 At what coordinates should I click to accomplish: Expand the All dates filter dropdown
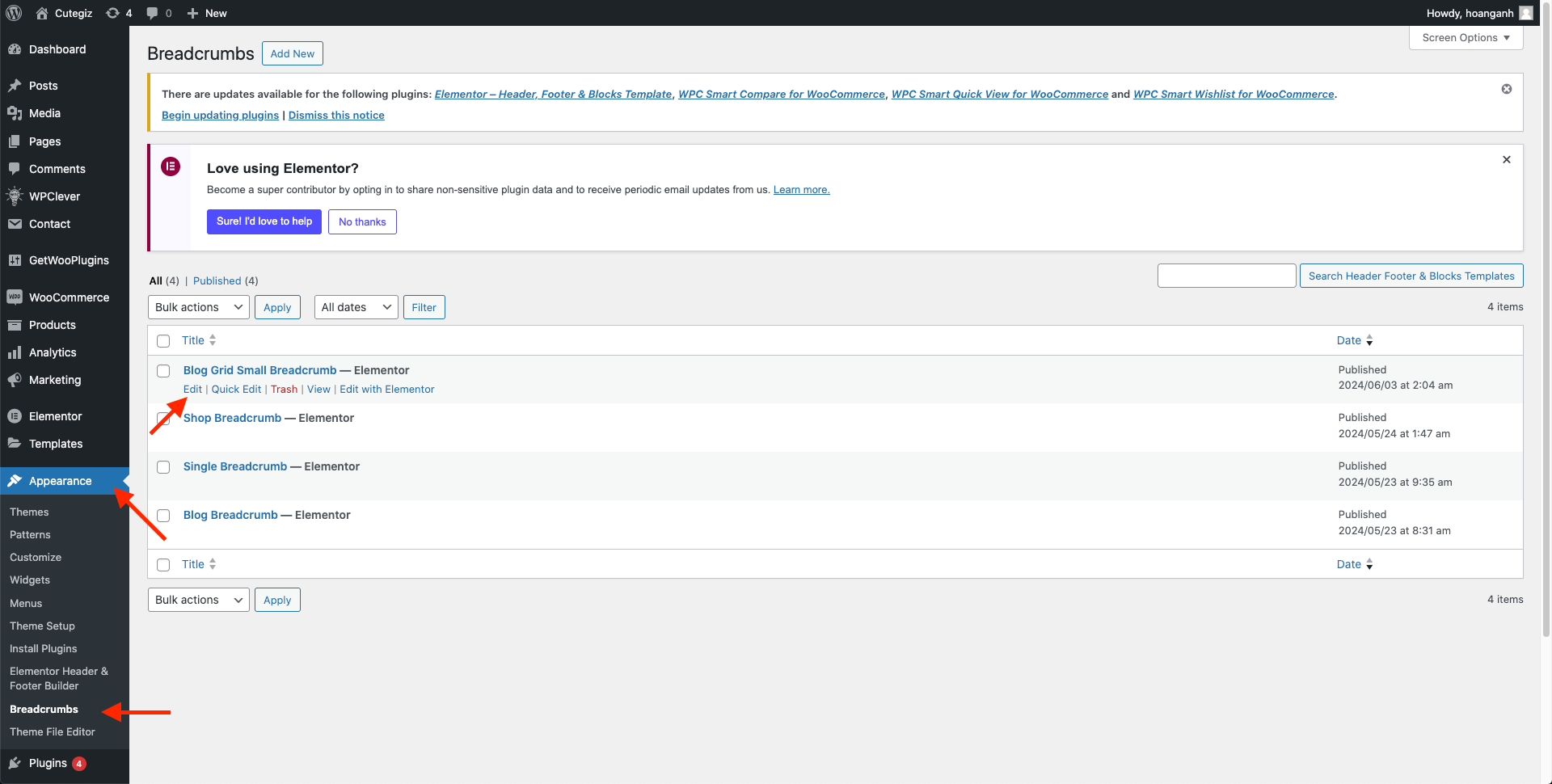[356, 307]
